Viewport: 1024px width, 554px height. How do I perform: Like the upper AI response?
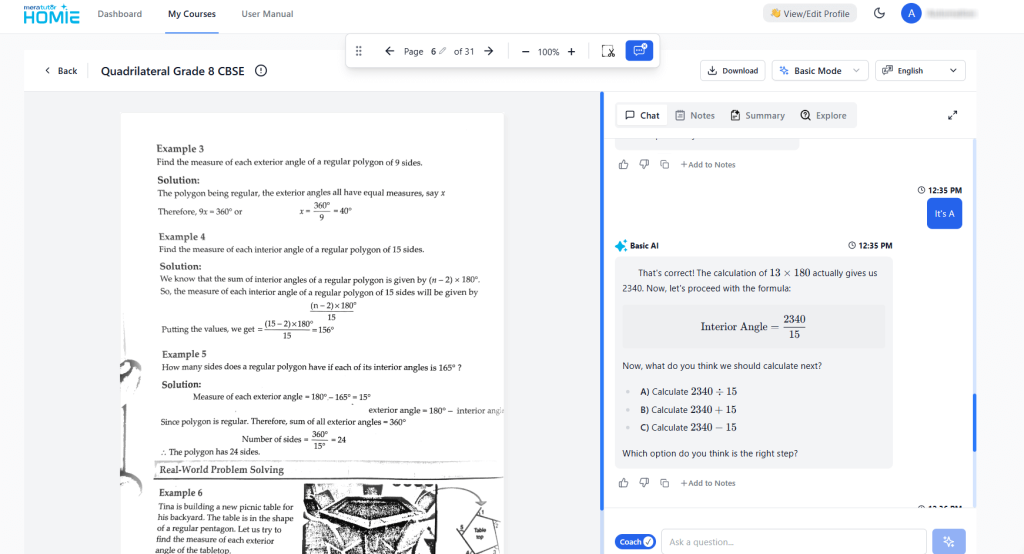[x=624, y=165]
